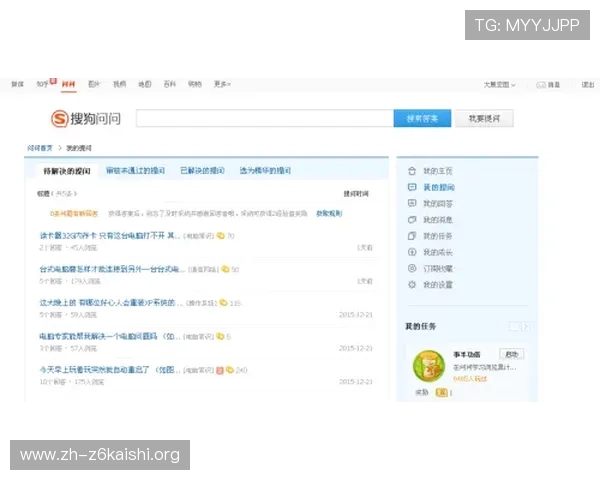
Task: Click the coin icon beside reward 115
Action: coord(223,303)
